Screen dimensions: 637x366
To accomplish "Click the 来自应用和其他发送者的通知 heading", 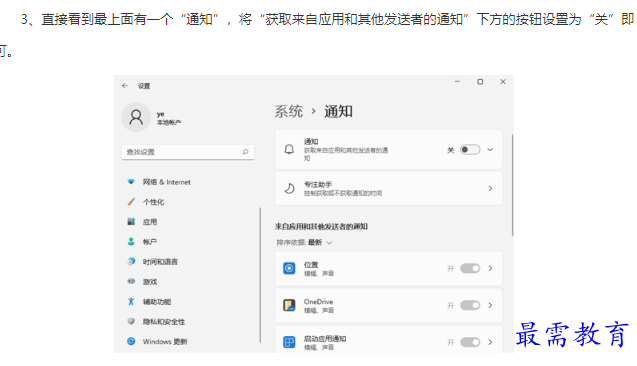I will tap(321, 227).
